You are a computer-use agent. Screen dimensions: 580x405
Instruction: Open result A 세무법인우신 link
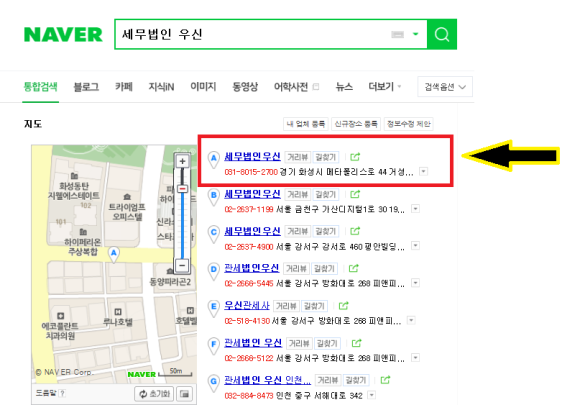coord(252,156)
